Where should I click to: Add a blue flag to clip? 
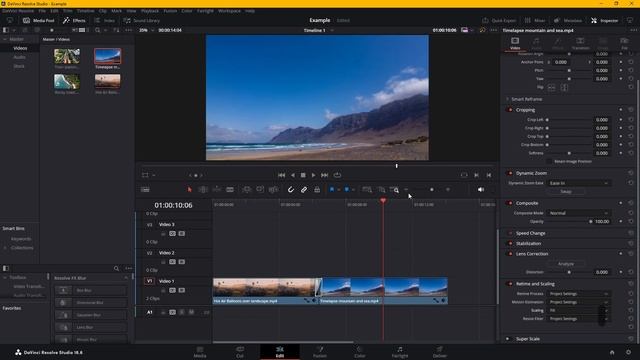[332, 189]
